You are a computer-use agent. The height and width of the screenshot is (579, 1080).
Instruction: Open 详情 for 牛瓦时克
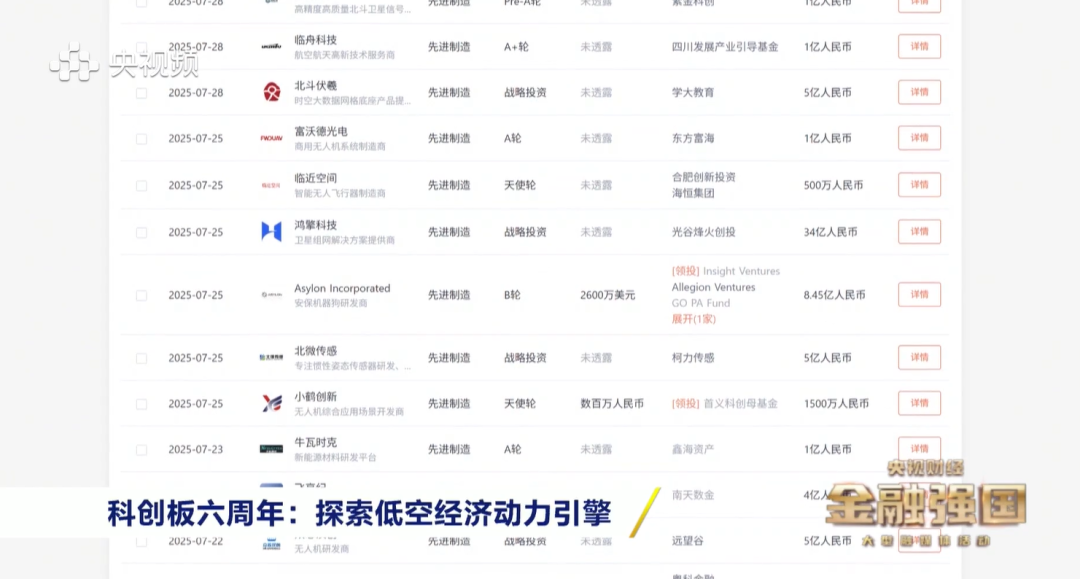coord(920,448)
